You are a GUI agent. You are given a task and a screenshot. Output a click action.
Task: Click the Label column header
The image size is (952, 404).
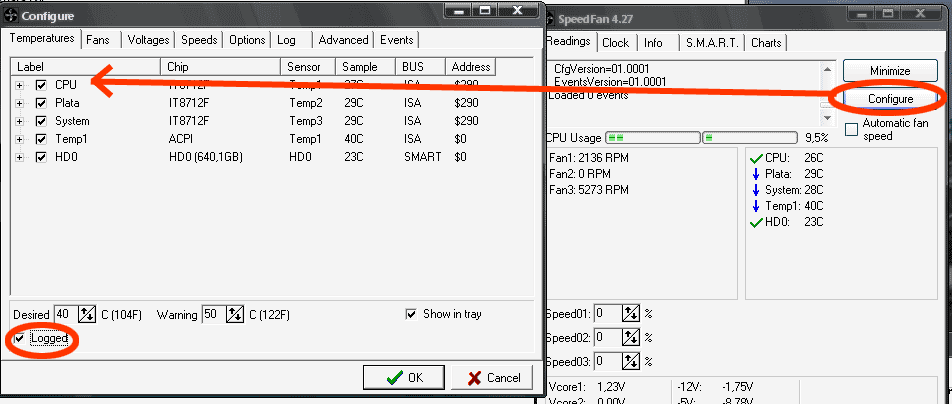tap(86, 67)
